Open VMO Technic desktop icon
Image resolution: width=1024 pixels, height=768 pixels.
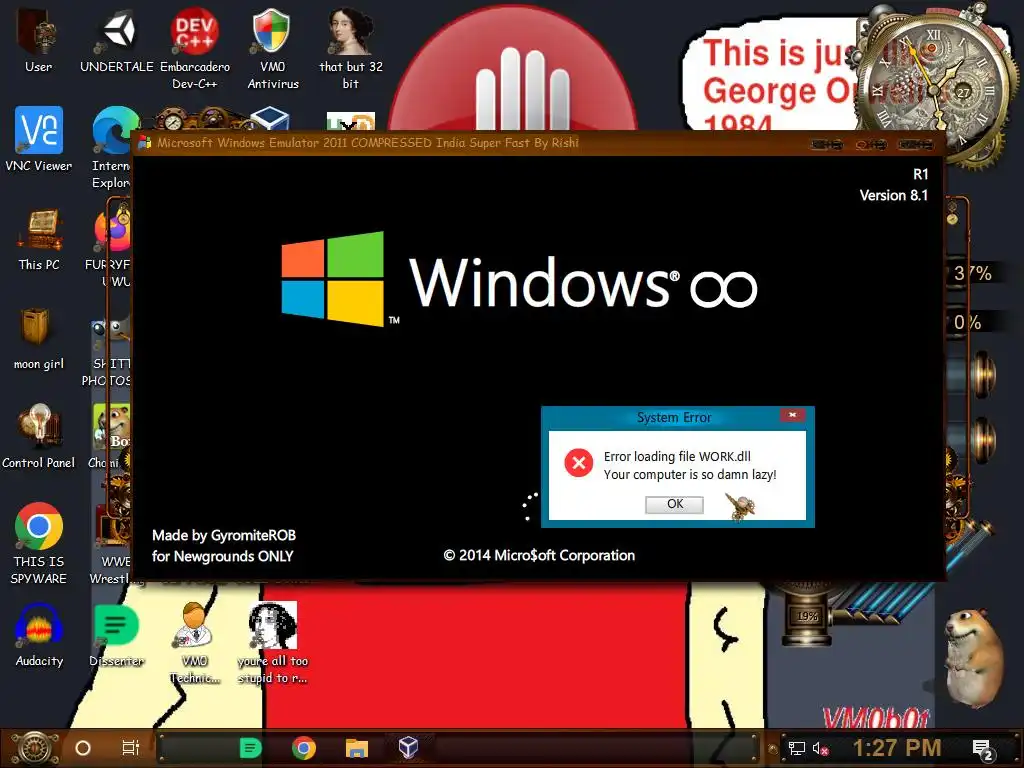point(195,643)
